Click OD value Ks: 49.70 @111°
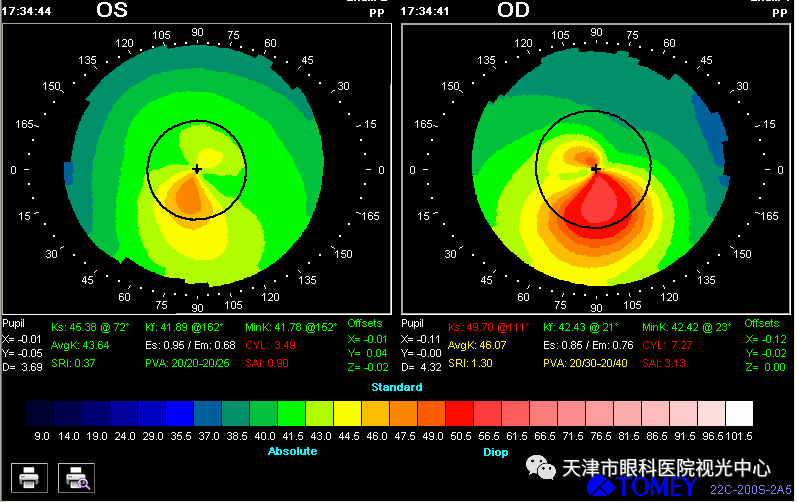 click(489, 328)
